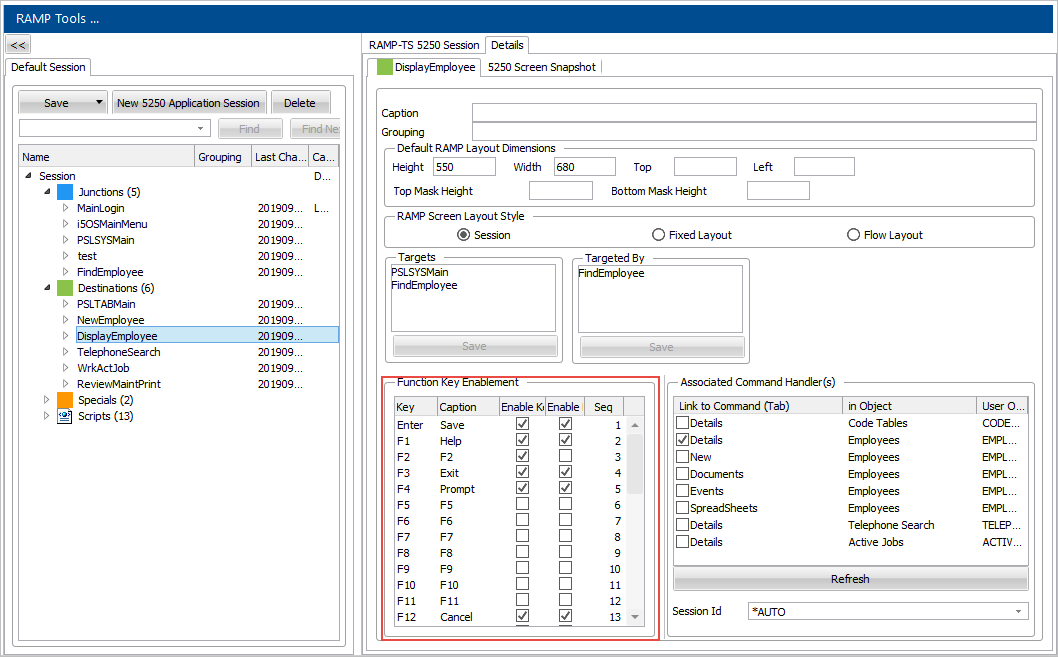Click the Refresh button
The width and height of the screenshot is (1058, 657).
tap(850, 579)
